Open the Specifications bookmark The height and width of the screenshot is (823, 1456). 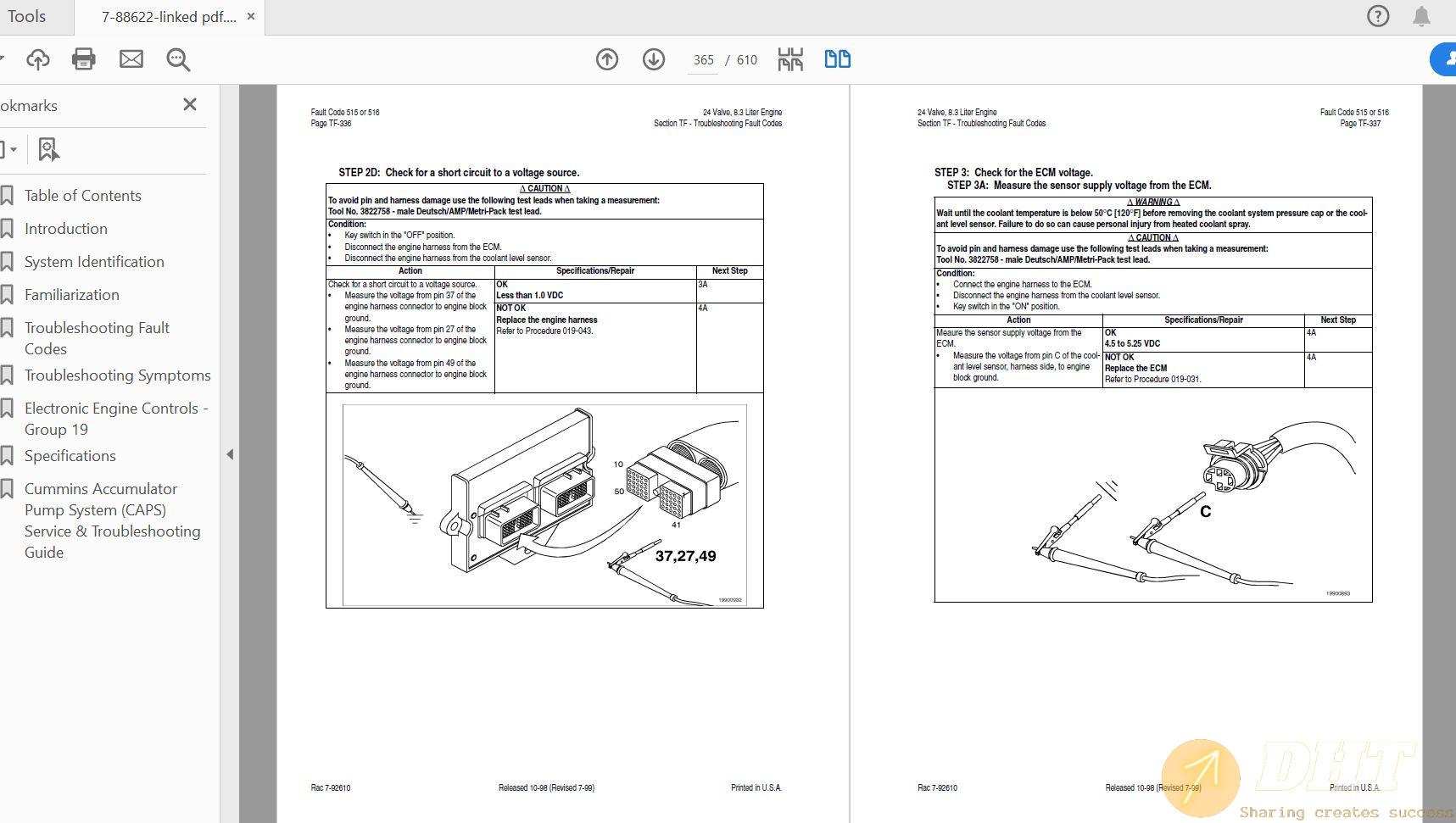tap(70, 456)
